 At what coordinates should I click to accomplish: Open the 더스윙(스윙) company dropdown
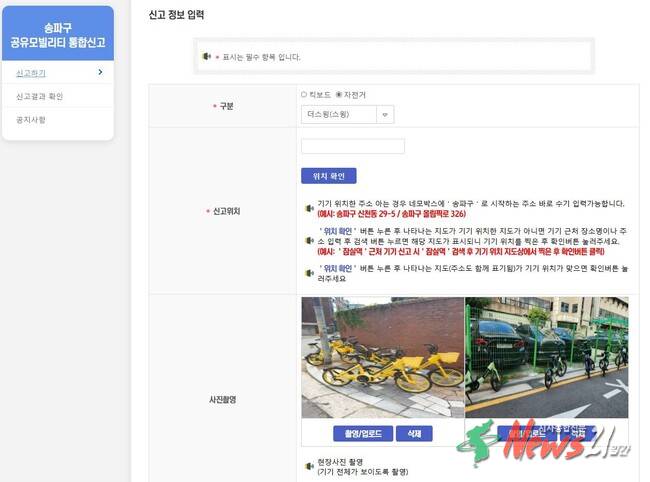pyautogui.click(x=338, y=115)
